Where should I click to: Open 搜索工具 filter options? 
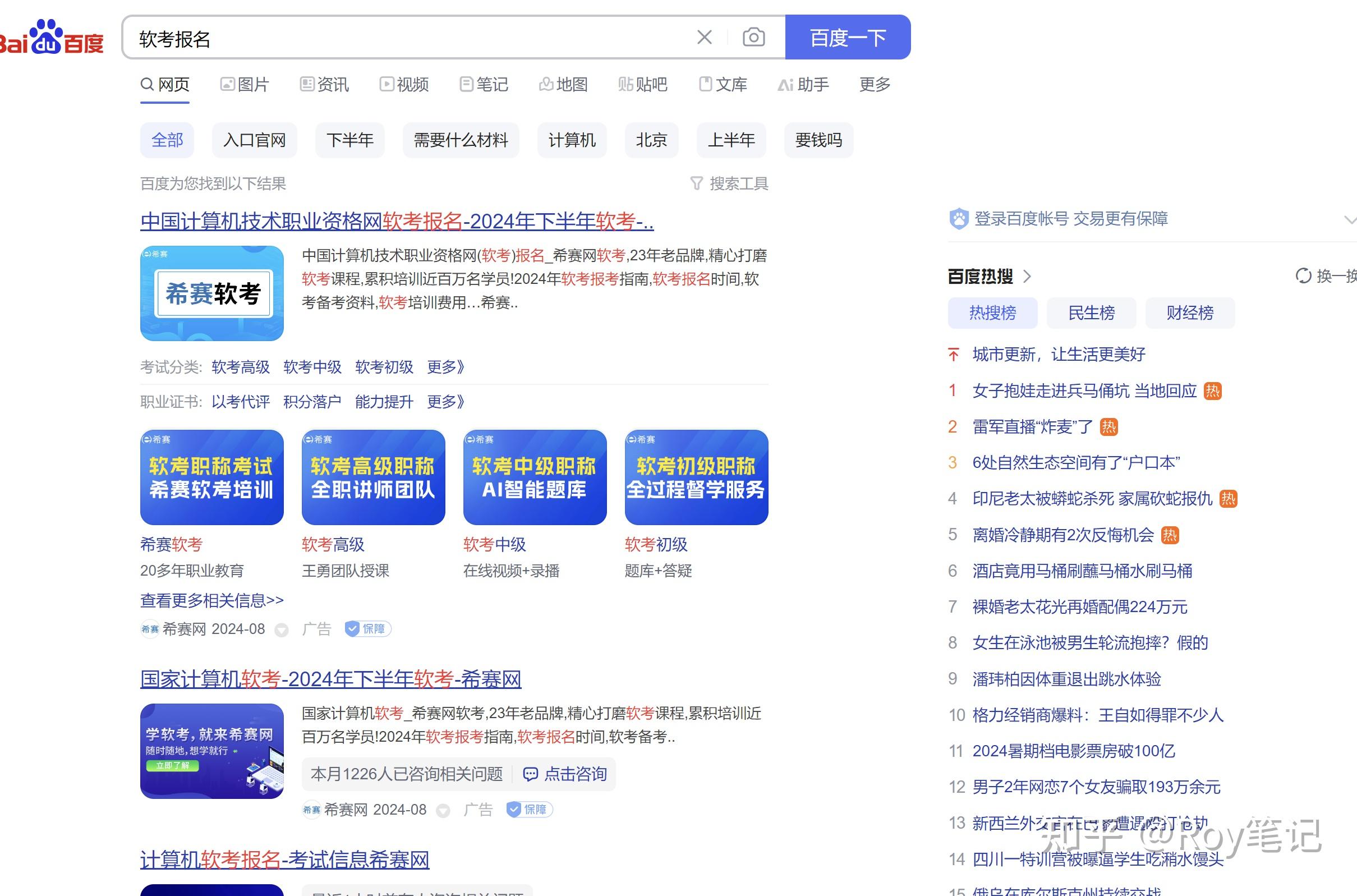(x=729, y=183)
